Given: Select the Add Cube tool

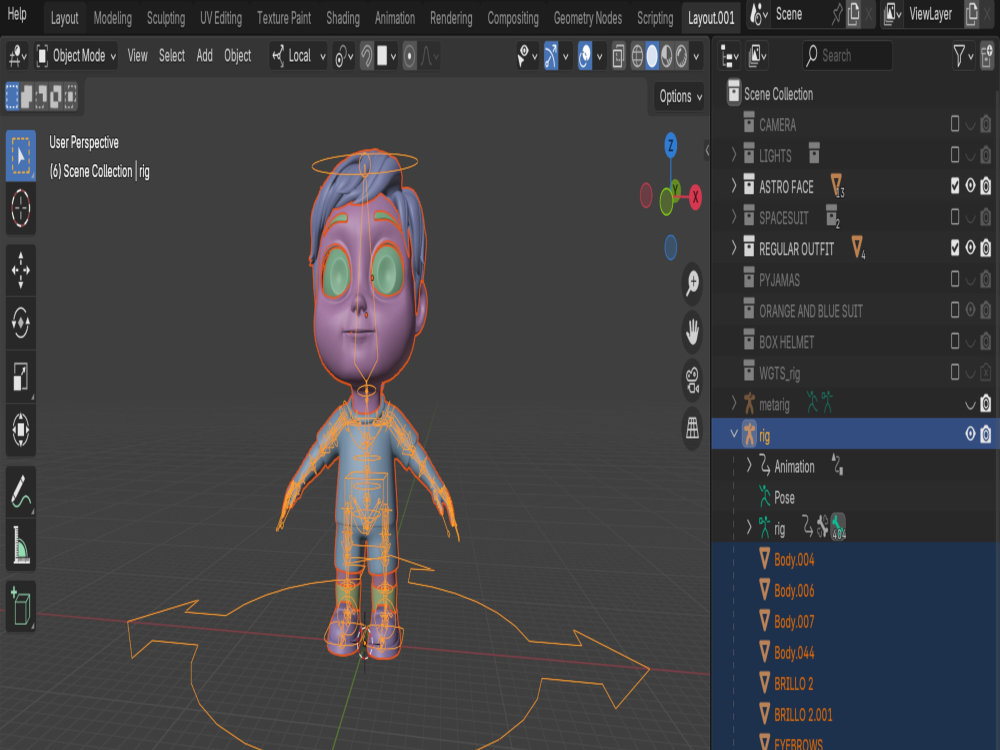Looking at the screenshot, I should (x=20, y=606).
